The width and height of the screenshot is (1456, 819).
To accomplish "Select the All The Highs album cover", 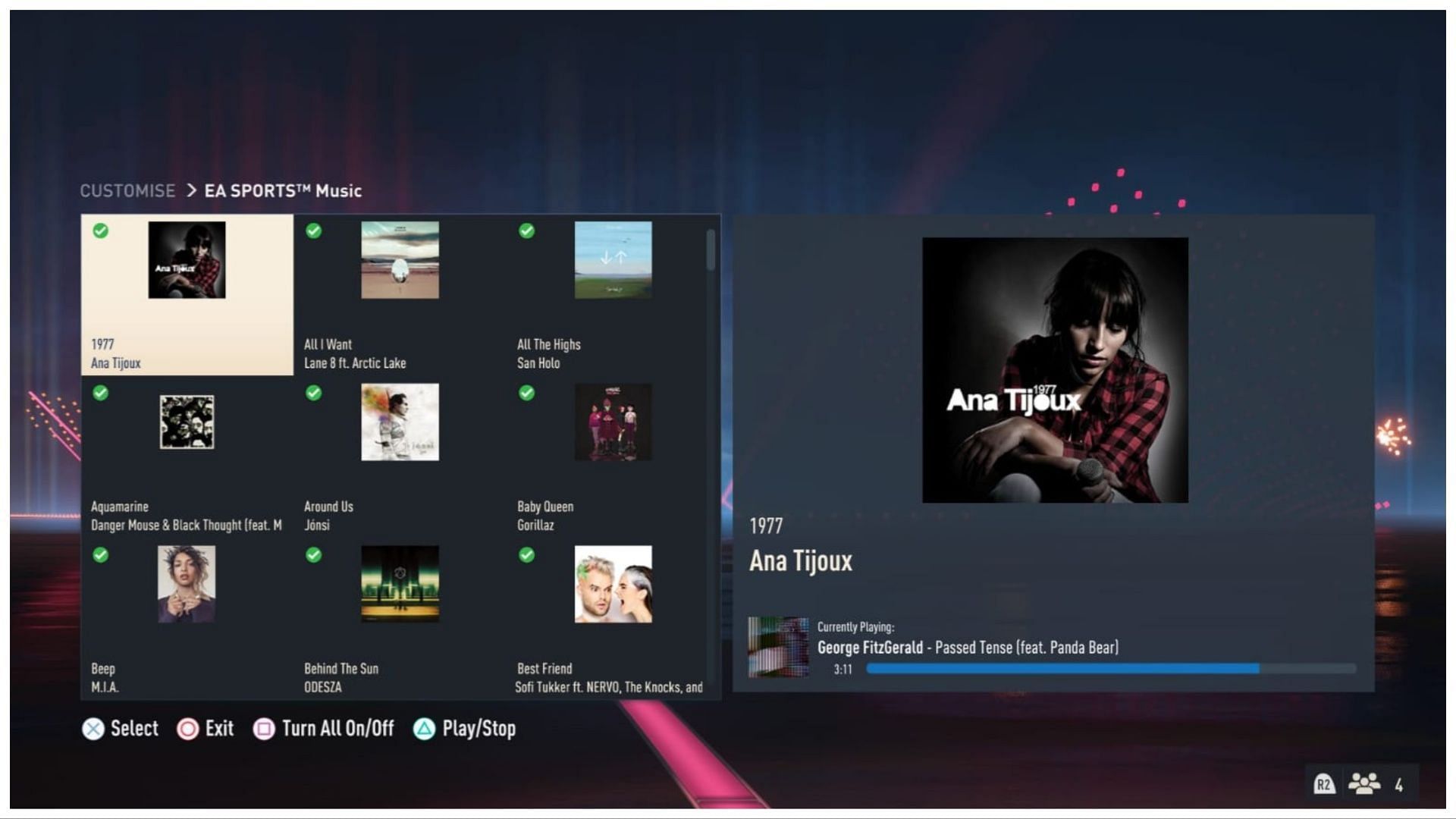I will coord(613,259).
